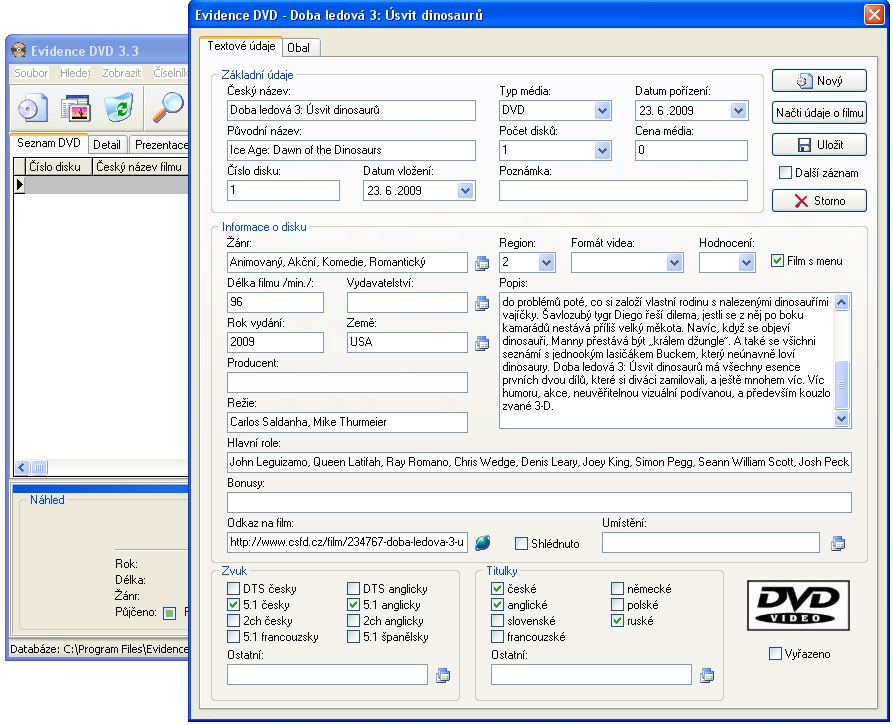Click the cover picture icon in main toolbar
This screenshot has width=893, height=725.
[76, 108]
